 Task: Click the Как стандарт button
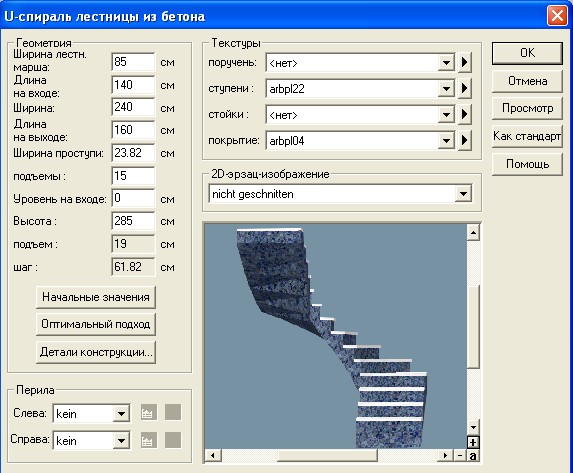click(527, 136)
